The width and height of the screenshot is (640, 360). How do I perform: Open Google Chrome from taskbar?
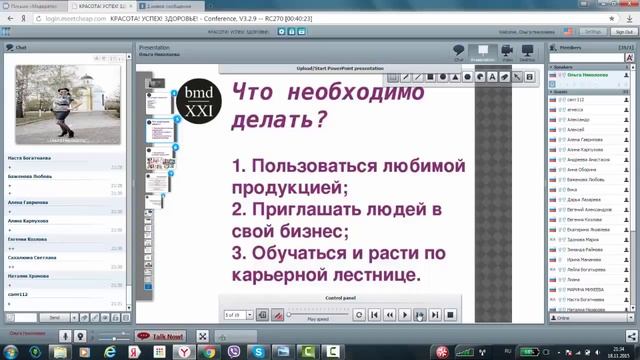tap(209, 352)
